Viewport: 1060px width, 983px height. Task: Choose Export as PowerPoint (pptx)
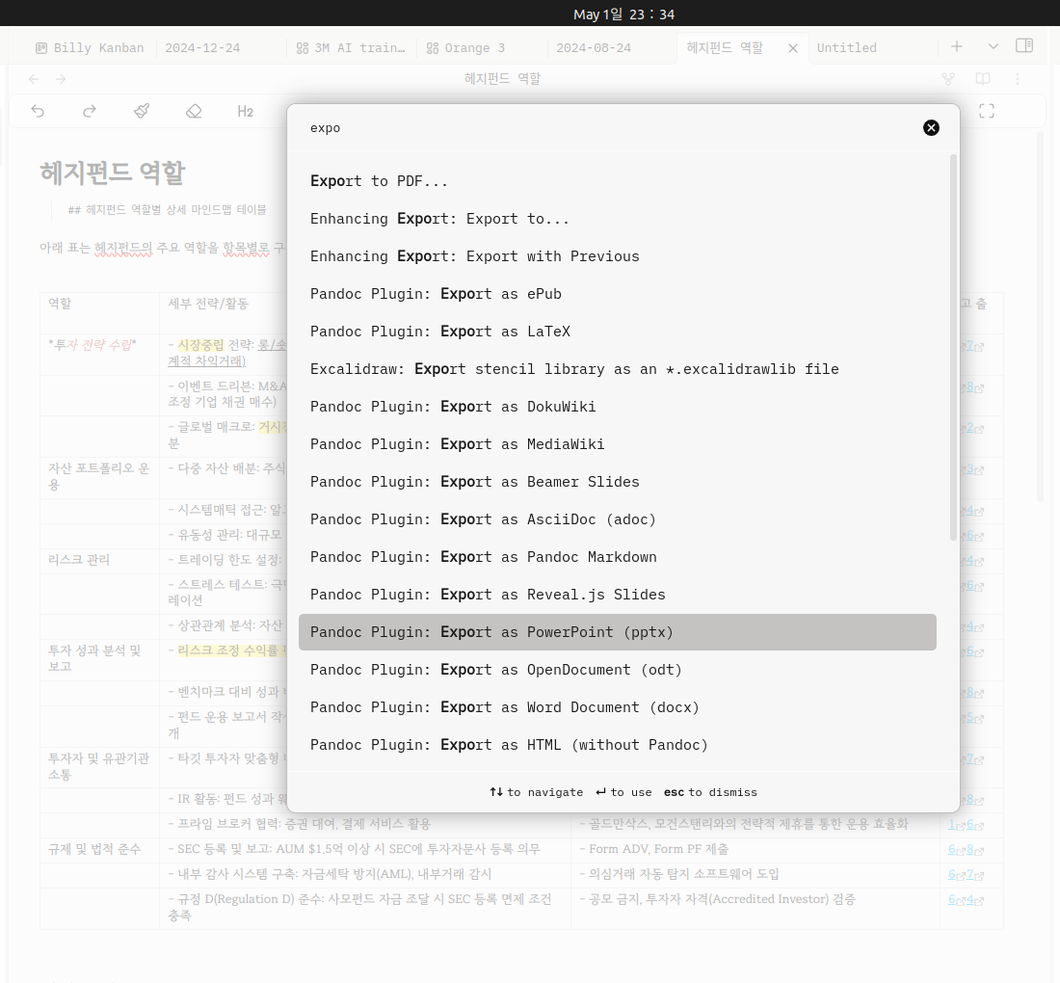click(617, 632)
